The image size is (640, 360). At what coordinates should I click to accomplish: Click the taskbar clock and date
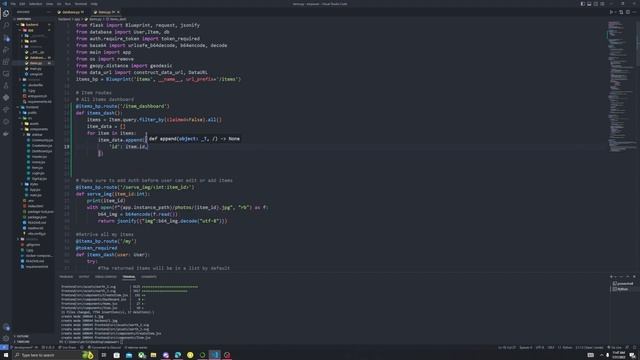coord(619,355)
